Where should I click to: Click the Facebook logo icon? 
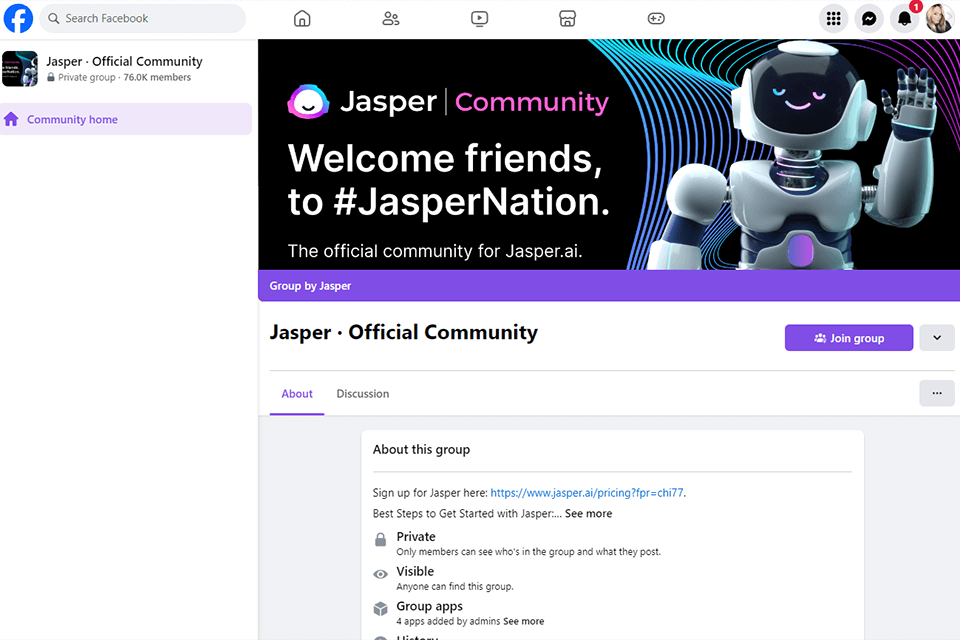18,18
